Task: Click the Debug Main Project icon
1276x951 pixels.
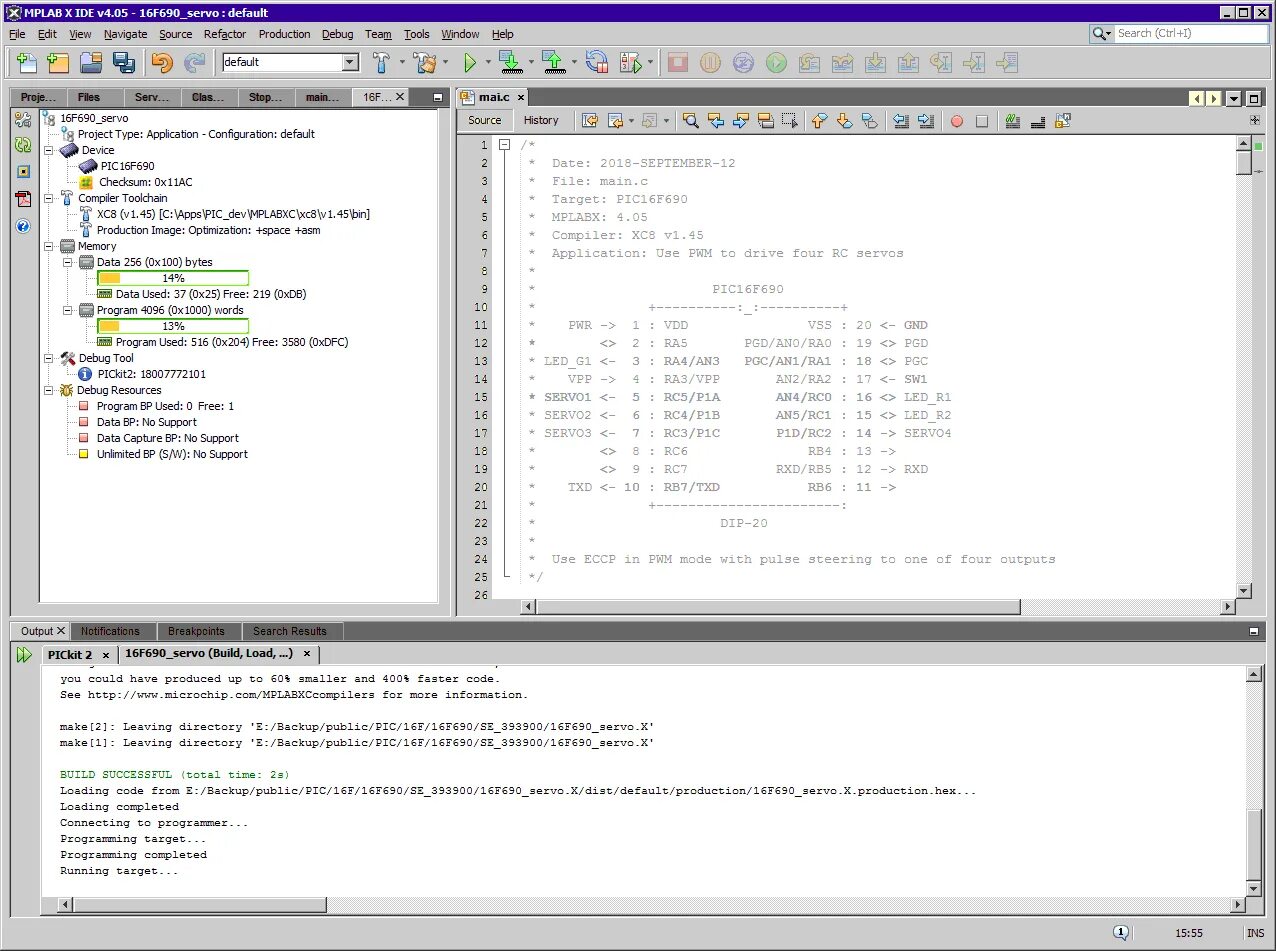Action: tap(631, 62)
